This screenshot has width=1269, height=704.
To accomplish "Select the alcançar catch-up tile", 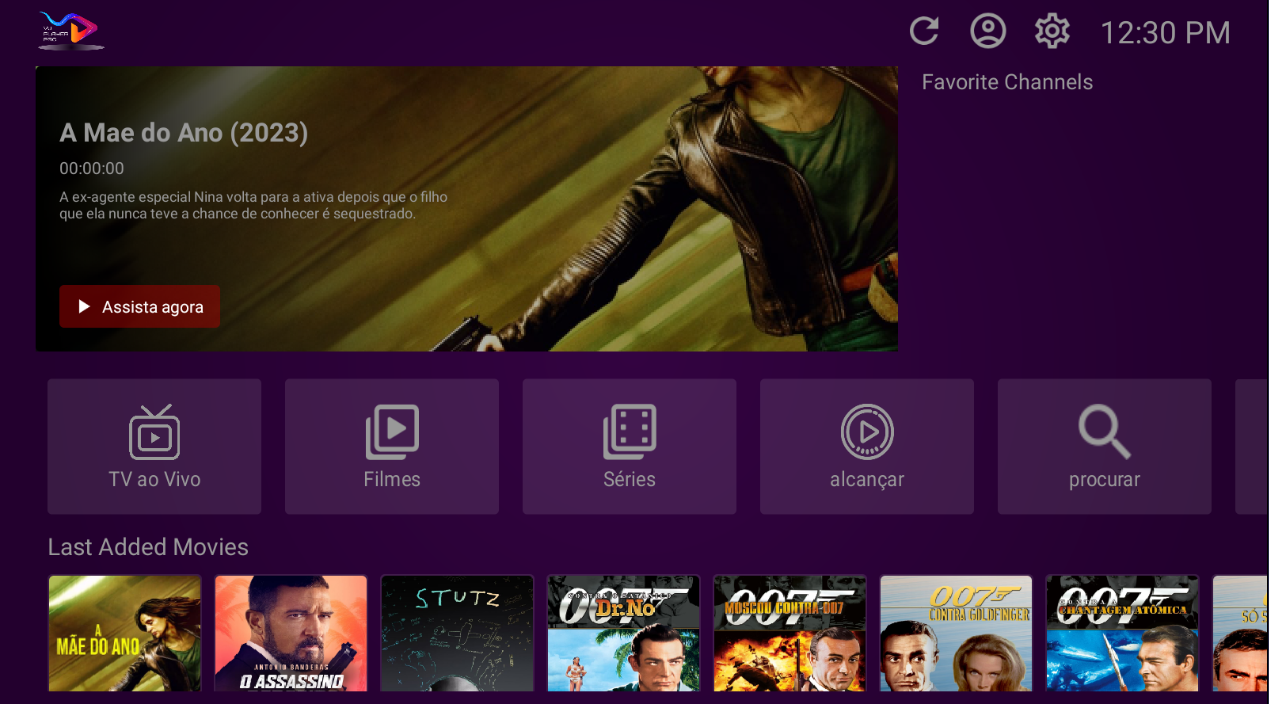I will 867,446.
